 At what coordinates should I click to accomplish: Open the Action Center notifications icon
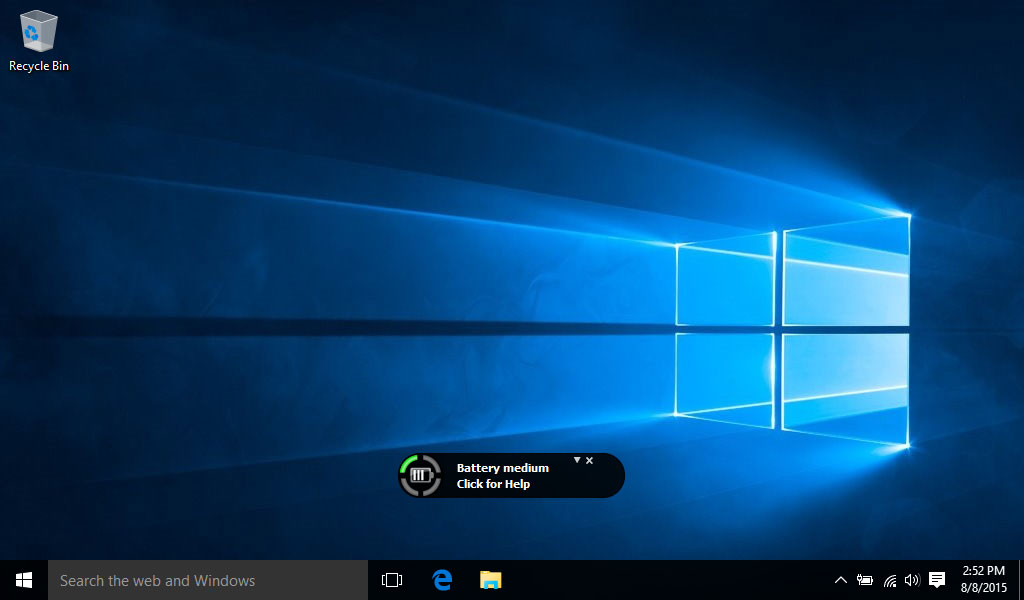(x=937, y=580)
